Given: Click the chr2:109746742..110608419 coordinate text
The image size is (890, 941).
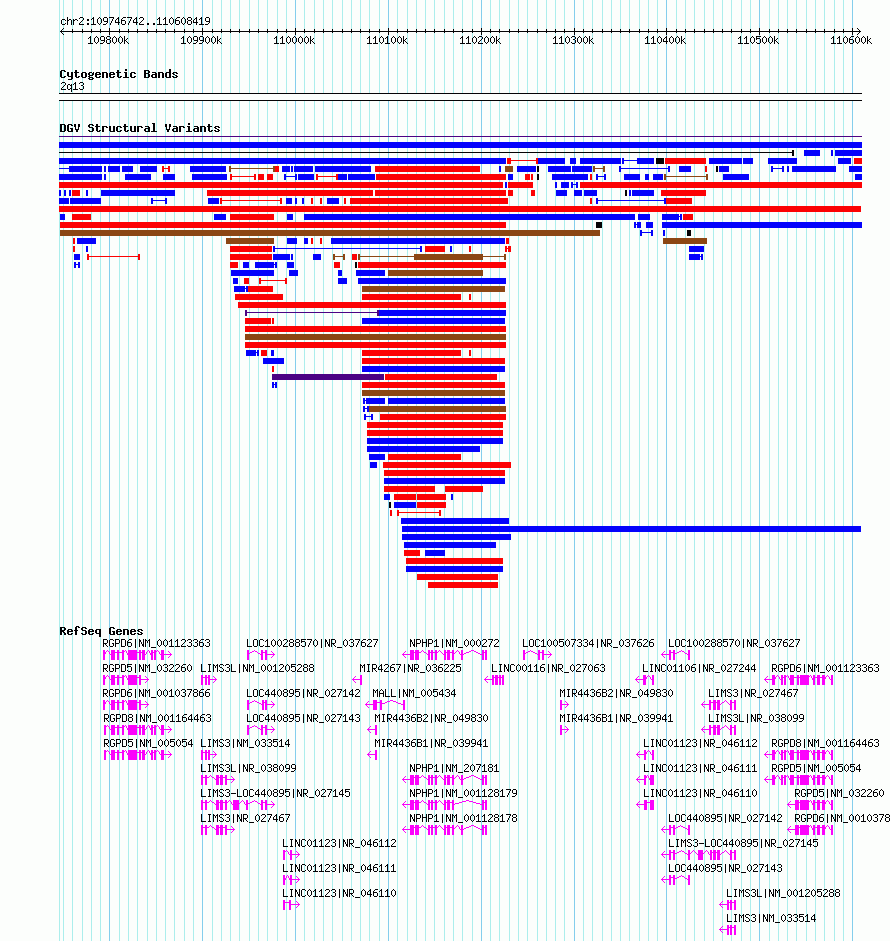Looking at the screenshot, I should (x=135, y=21).
